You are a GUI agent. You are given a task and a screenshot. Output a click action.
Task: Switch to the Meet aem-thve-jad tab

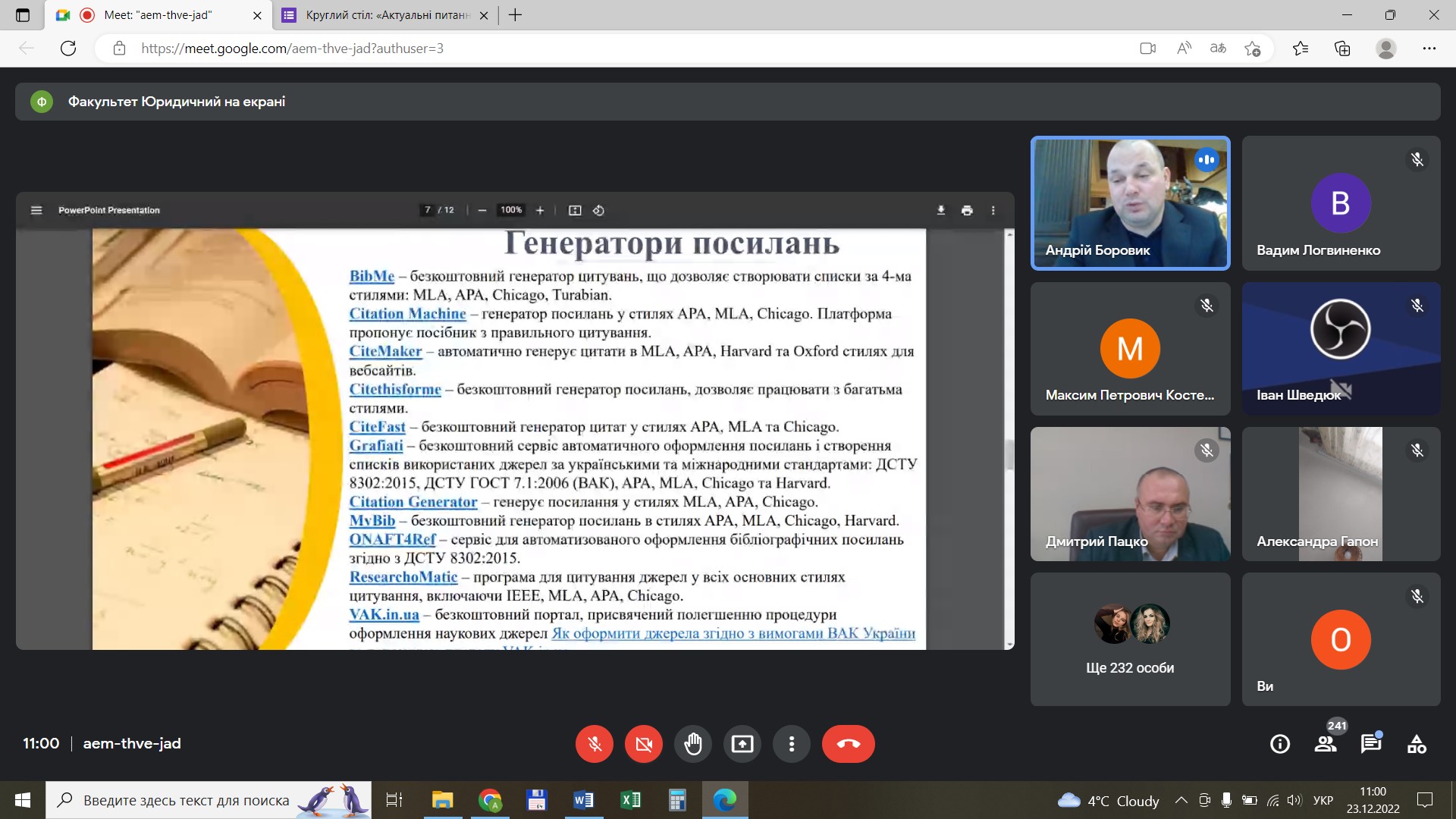(158, 15)
